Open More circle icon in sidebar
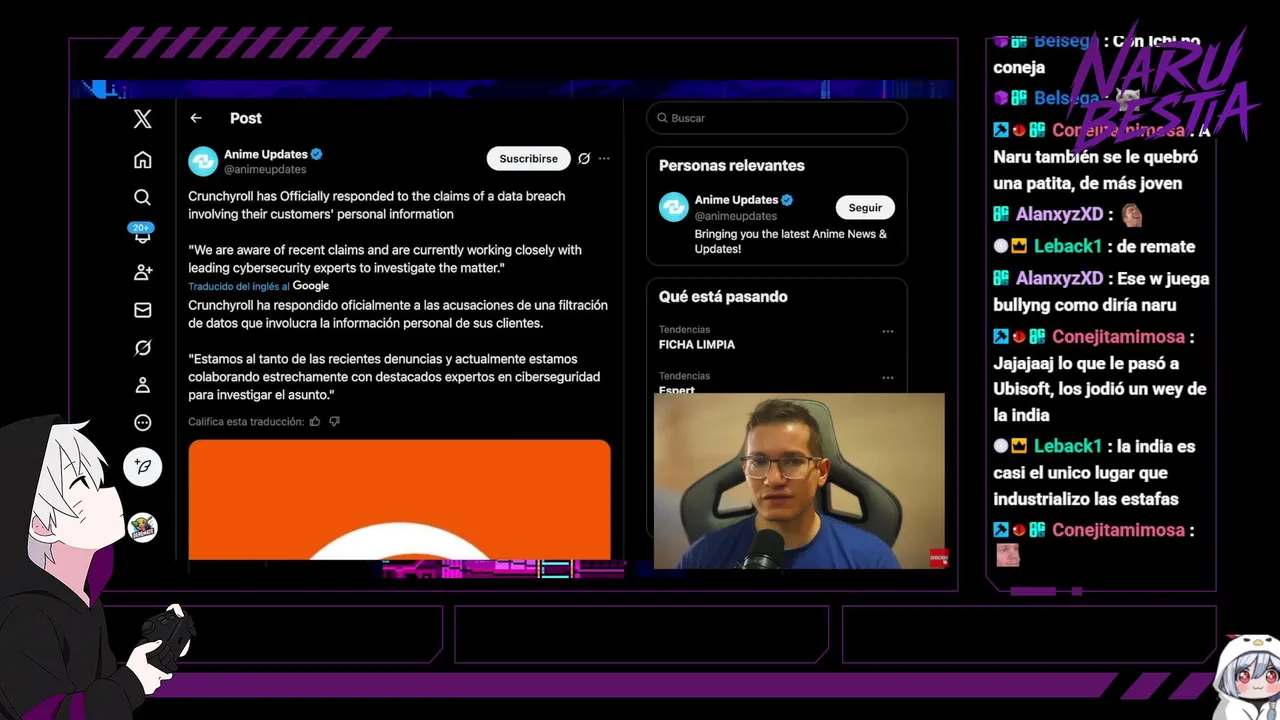 [x=142, y=423]
